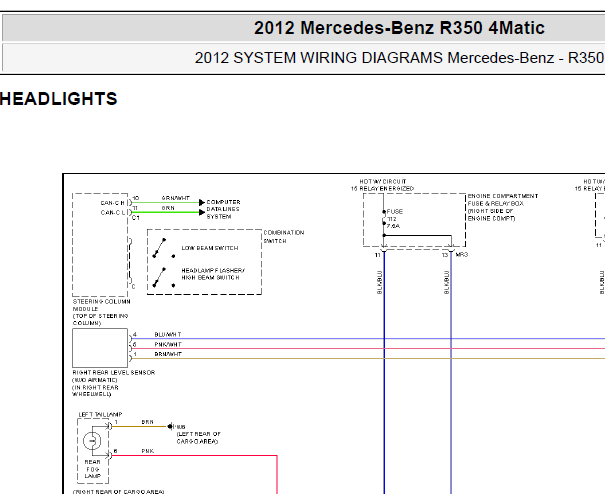
Task: Click the empty right rear level sensor box
Action: tap(100, 348)
